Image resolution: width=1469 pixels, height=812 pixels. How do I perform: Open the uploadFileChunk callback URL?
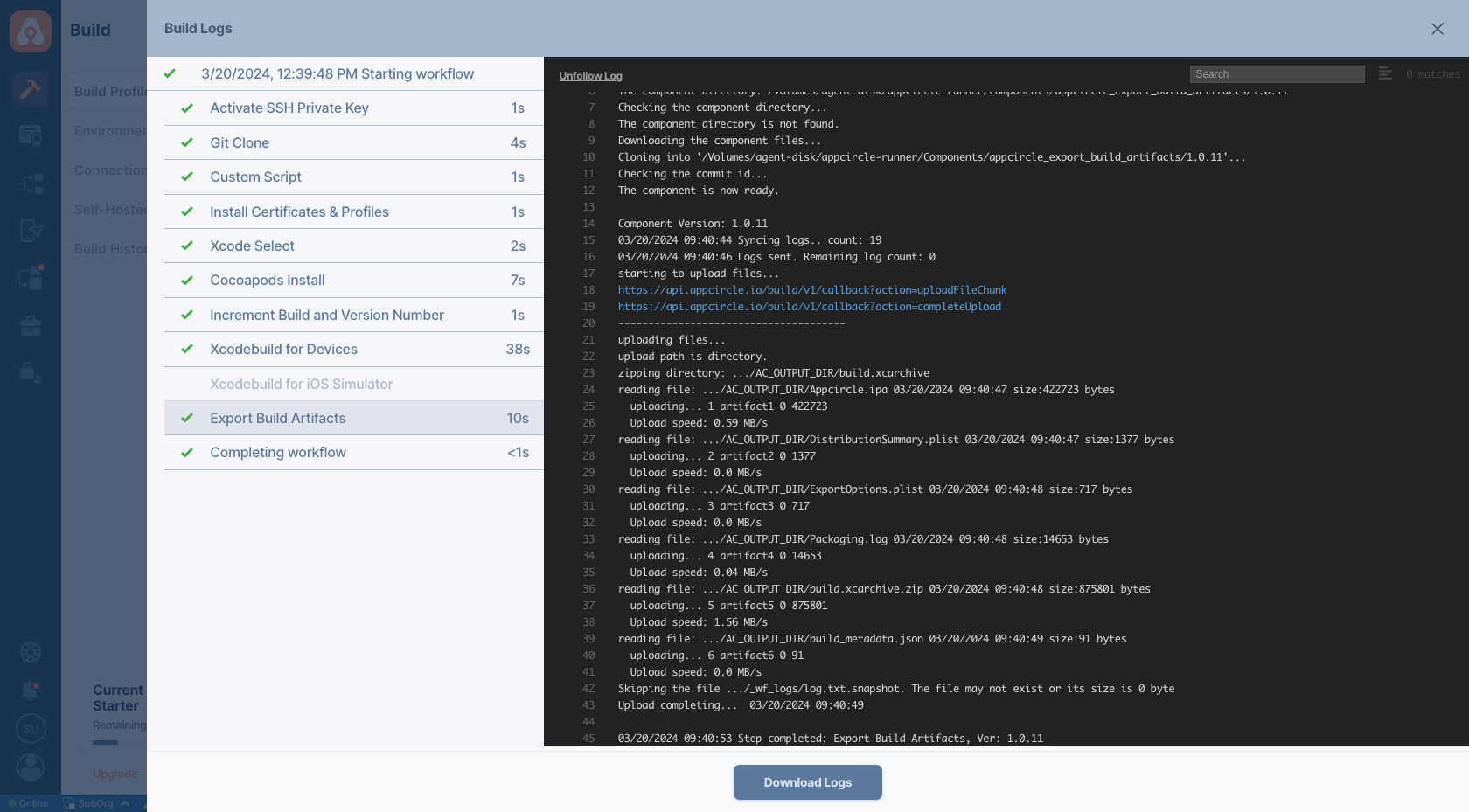tap(812, 290)
